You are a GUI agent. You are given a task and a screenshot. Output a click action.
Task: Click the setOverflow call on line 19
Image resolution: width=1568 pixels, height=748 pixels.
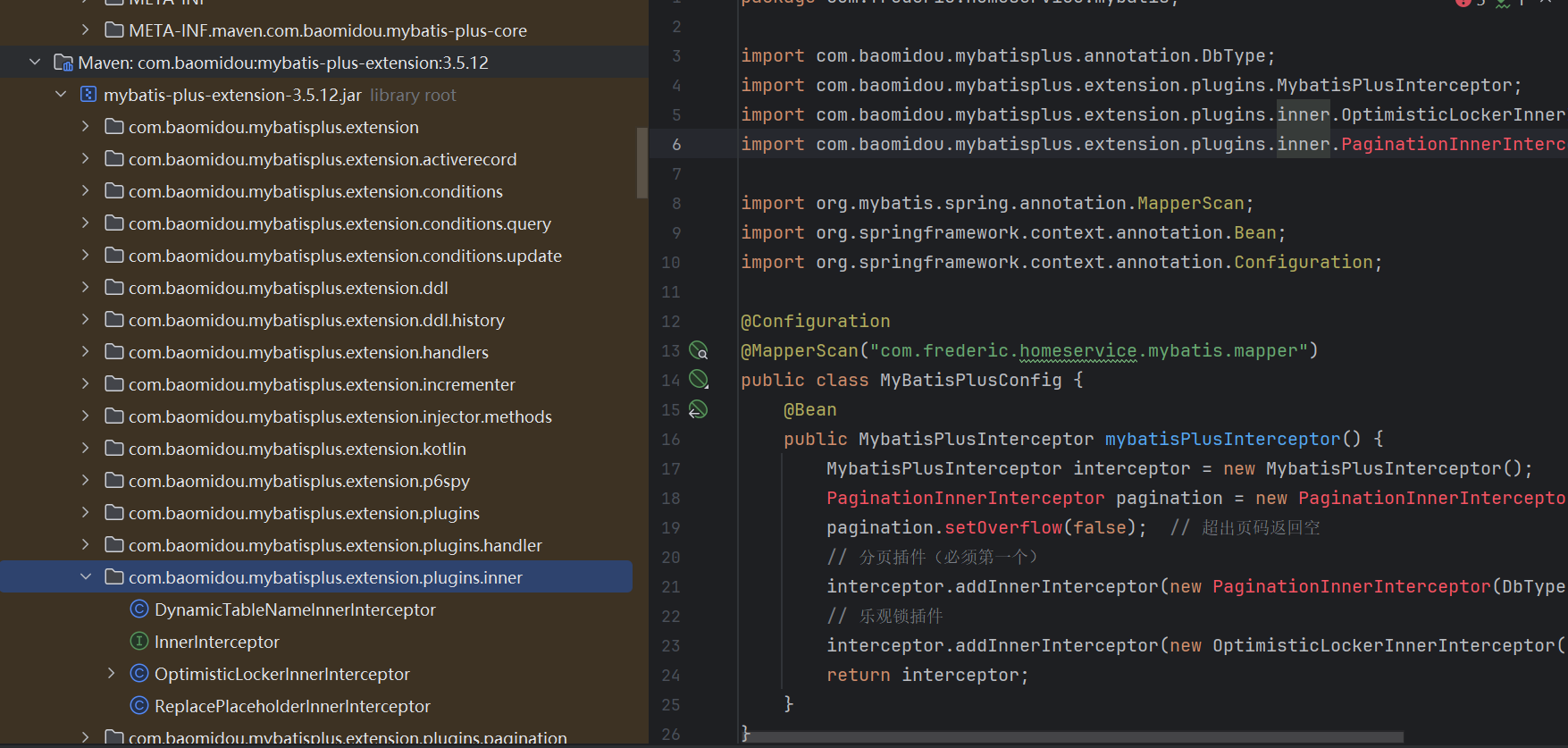1003,527
